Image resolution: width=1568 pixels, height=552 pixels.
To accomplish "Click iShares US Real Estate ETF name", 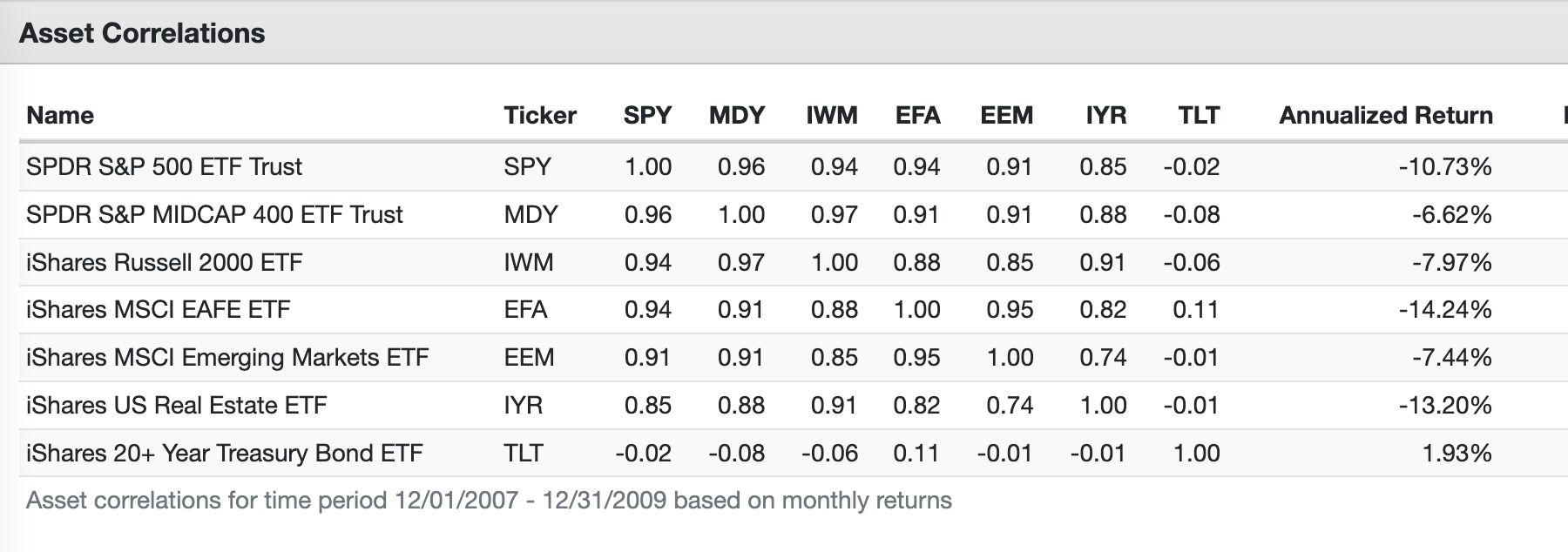I will tap(176, 406).
